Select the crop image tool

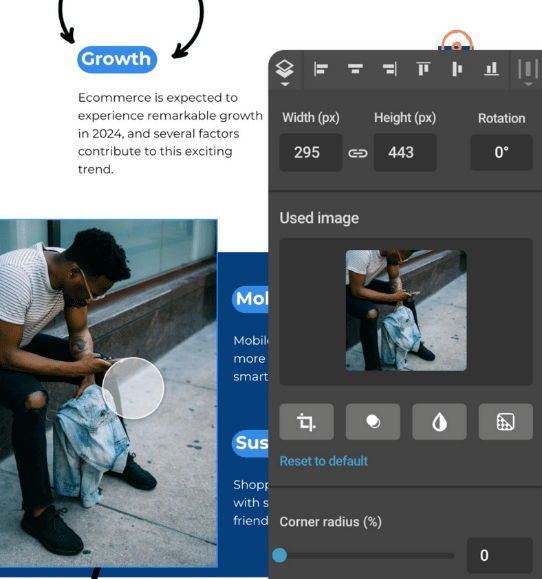click(306, 422)
